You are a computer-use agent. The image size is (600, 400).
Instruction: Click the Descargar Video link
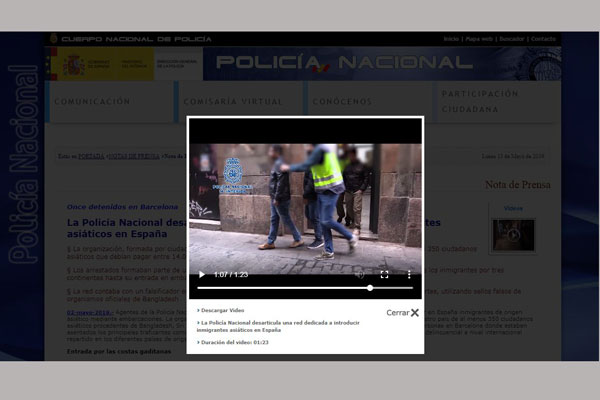pyautogui.click(x=220, y=310)
